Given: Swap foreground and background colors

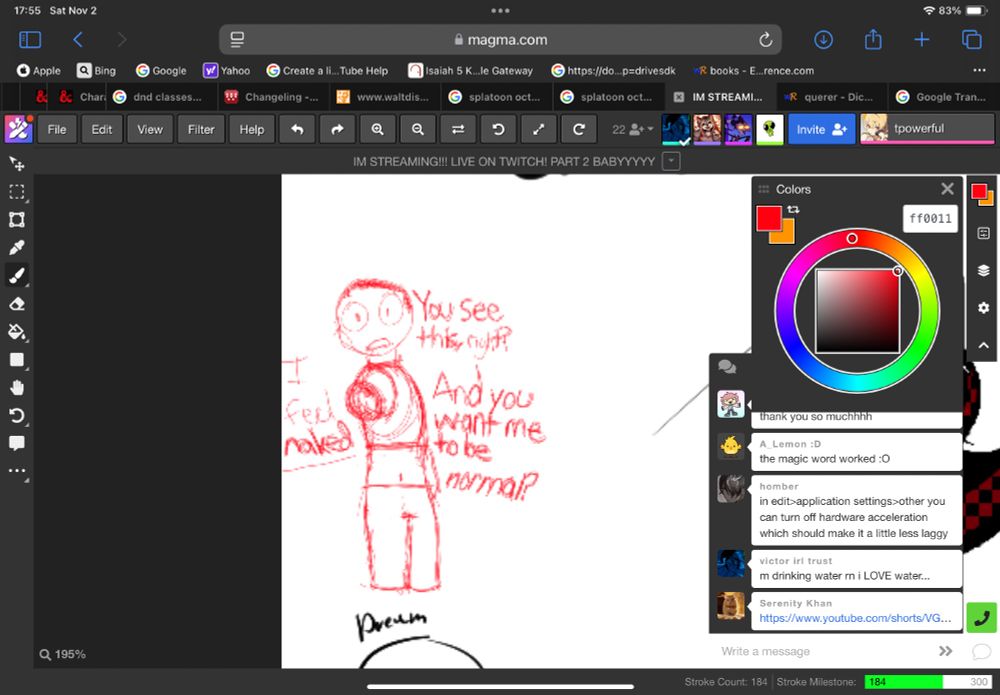Looking at the screenshot, I should coord(793,210).
